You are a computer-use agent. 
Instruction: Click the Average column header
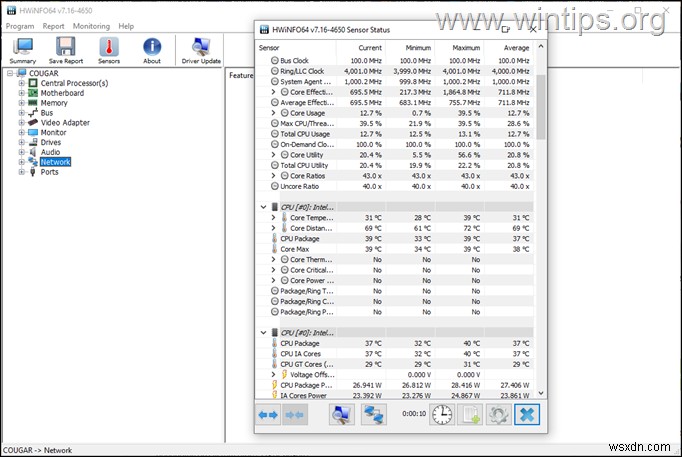(509, 48)
